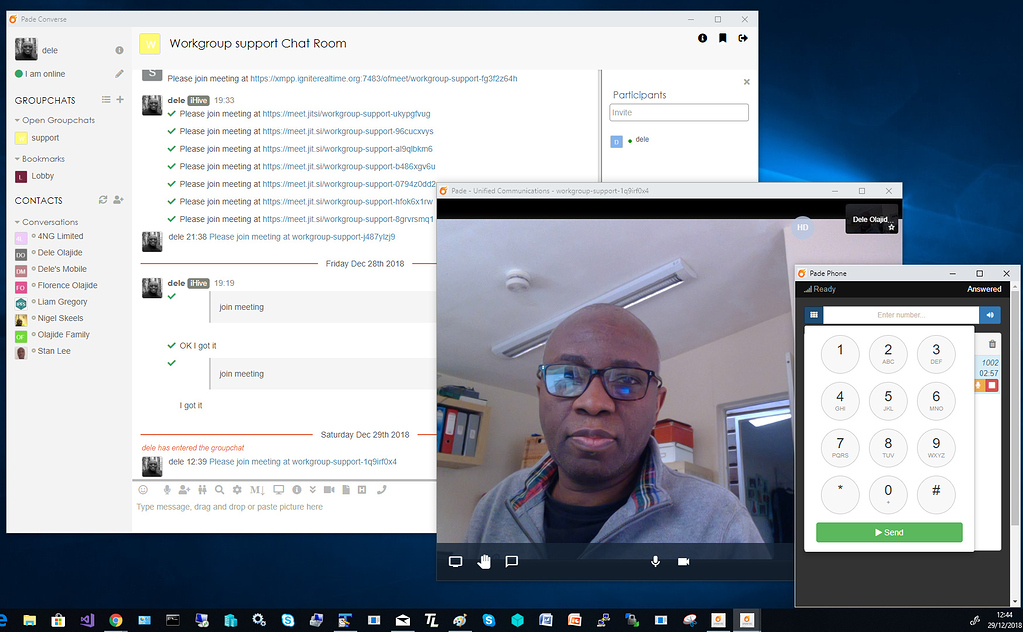Turn off the camera in the video call
The image size is (1023, 632).
pos(683,561)
